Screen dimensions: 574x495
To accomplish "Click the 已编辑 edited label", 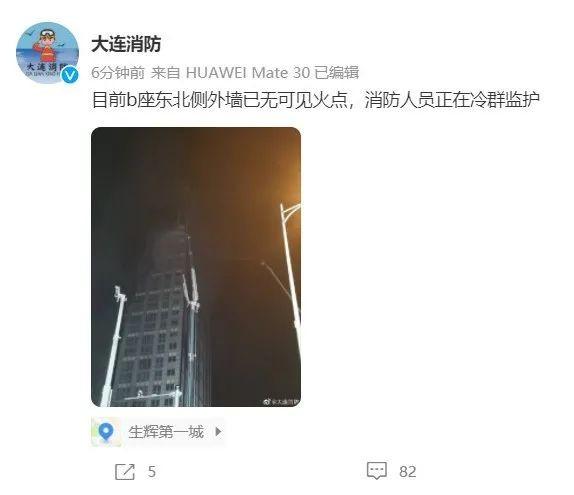I will pyautogui.click(x=337, y=73).
